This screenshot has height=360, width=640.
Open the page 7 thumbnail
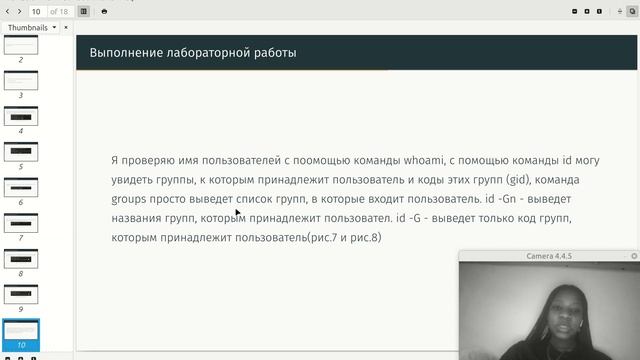coord(21,223)
